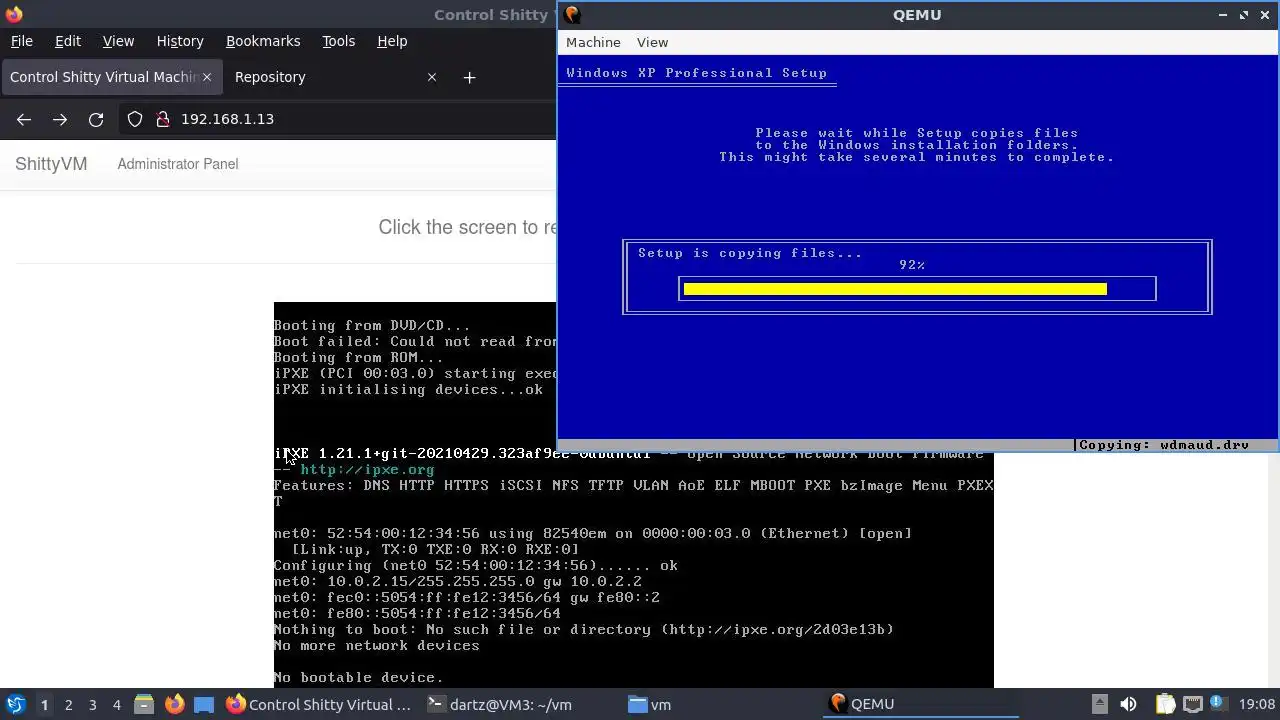Open the Lubuntu start menu
1280x720 pixels.
click(16, 704)
